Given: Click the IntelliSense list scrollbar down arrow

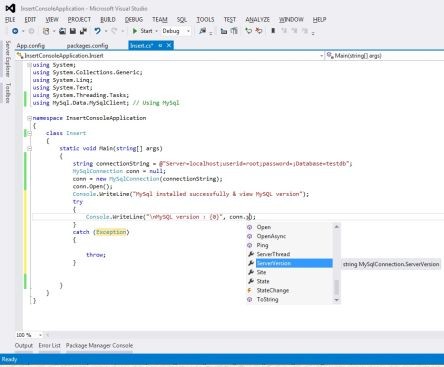Looking at the screenshot, I should point(336,300).
